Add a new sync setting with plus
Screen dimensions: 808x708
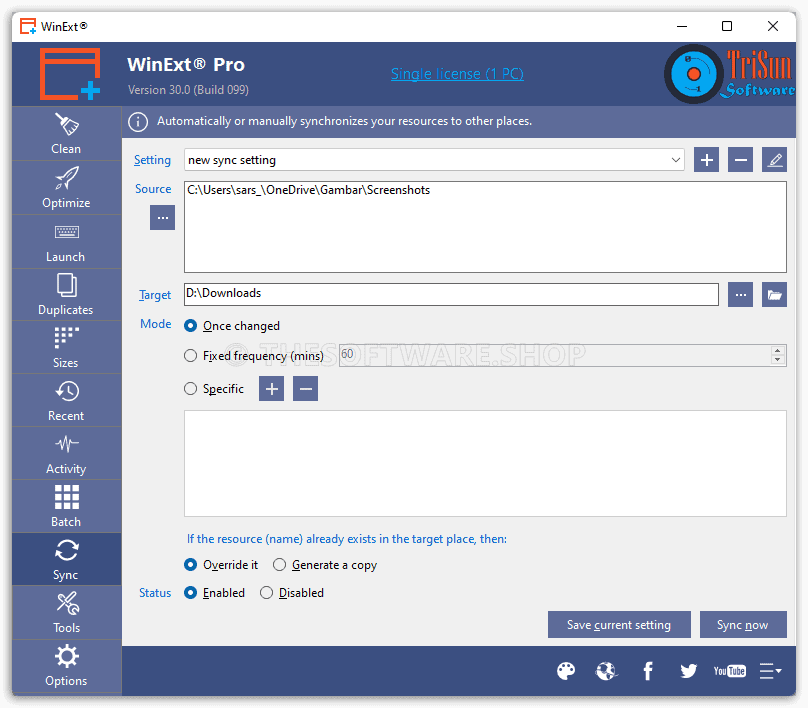706,160
